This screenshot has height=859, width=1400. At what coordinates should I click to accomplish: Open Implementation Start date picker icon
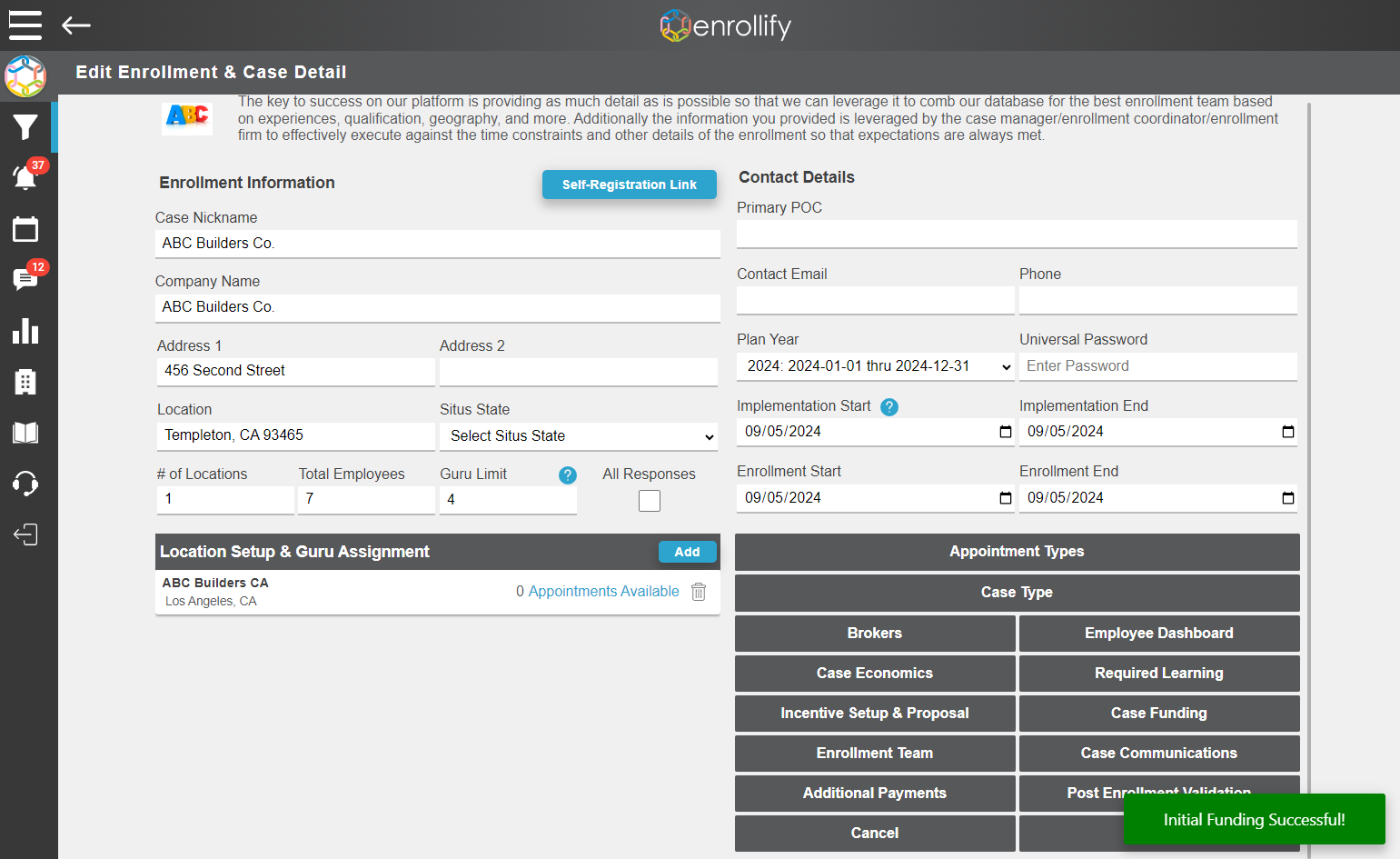pos(1006,432)
